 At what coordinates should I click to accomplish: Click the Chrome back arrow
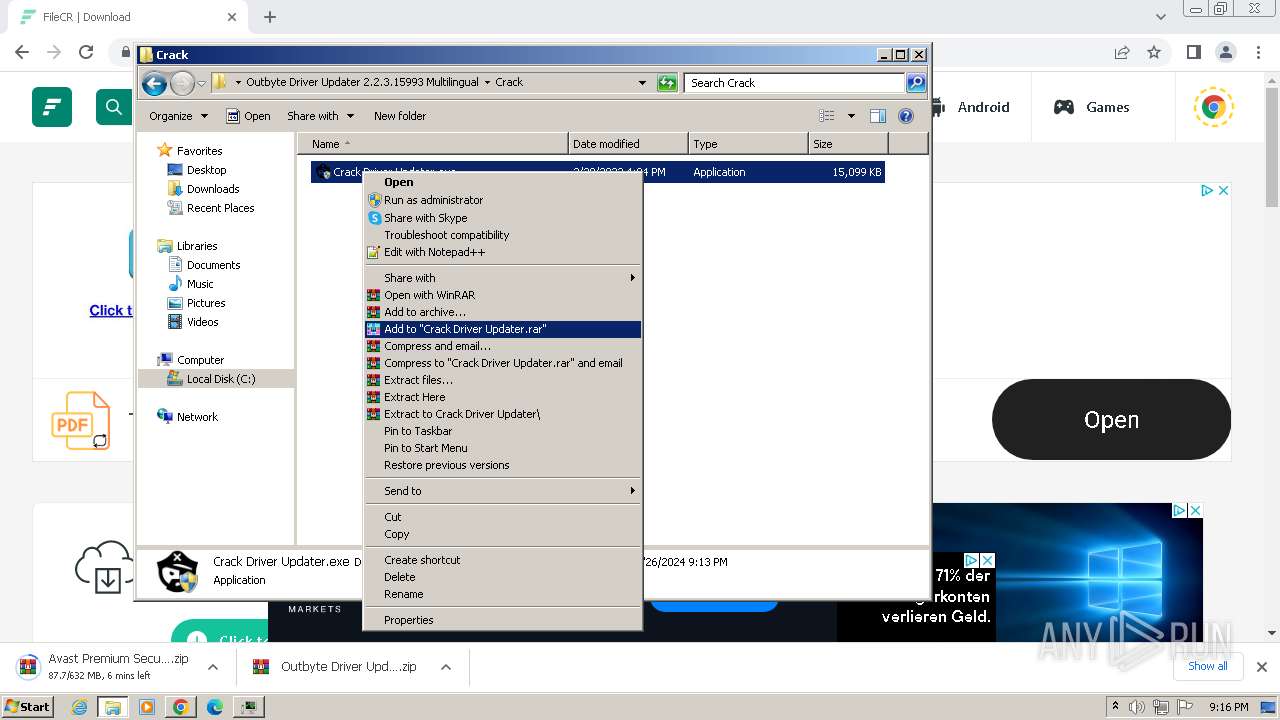tap(22, 52)
